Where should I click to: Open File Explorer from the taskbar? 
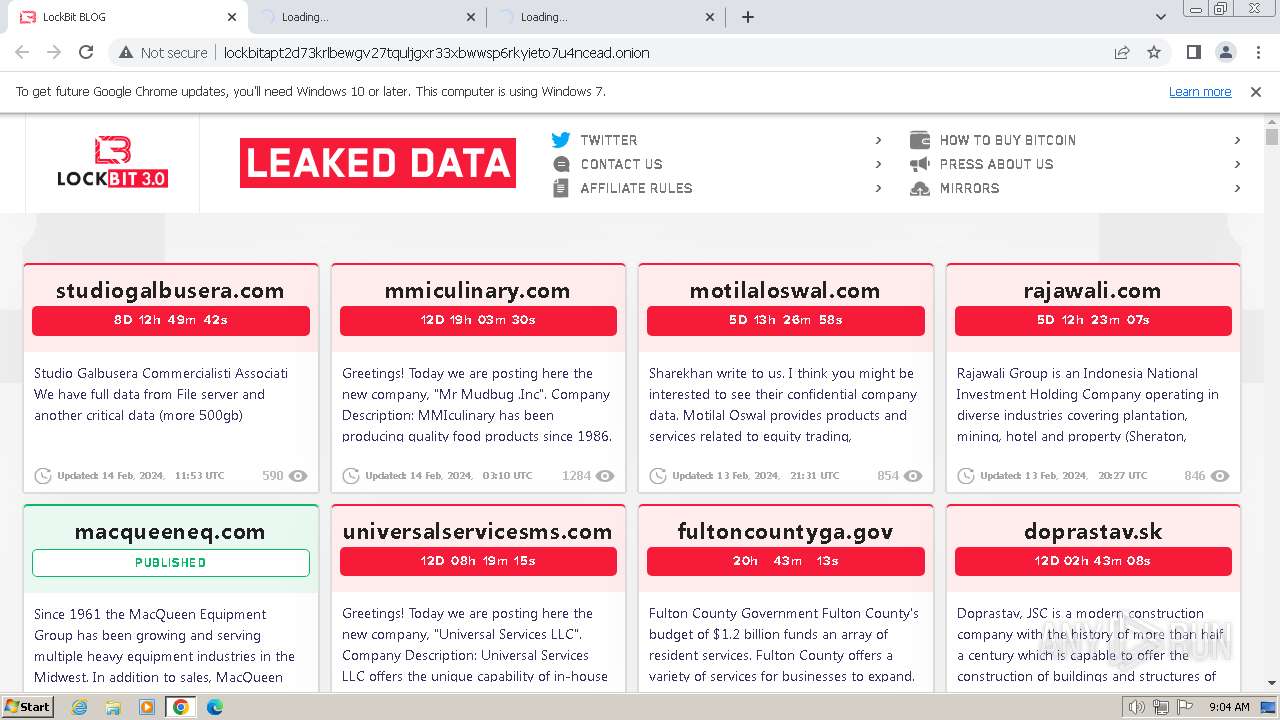(x=113, y=707)
